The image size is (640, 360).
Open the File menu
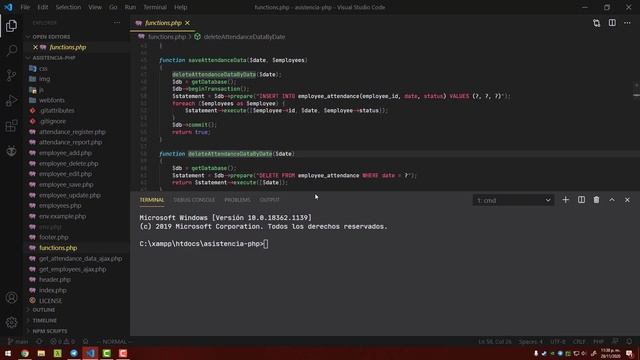[25, 7]
